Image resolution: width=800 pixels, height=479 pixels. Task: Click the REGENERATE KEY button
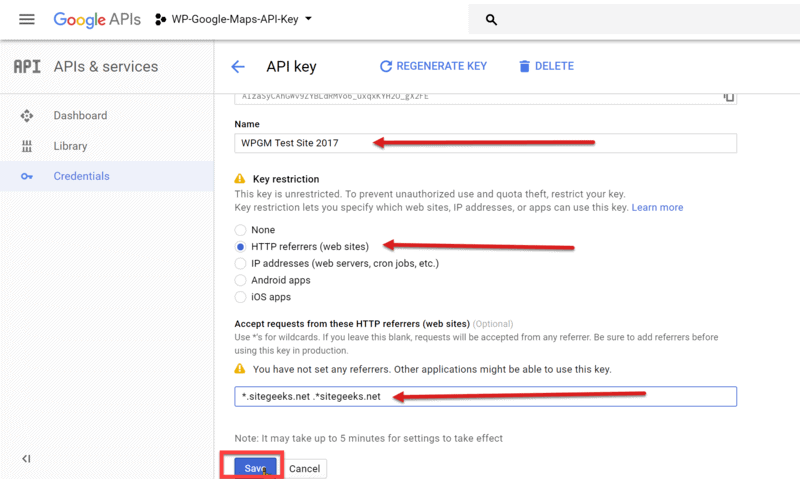(x=433, y=66)
